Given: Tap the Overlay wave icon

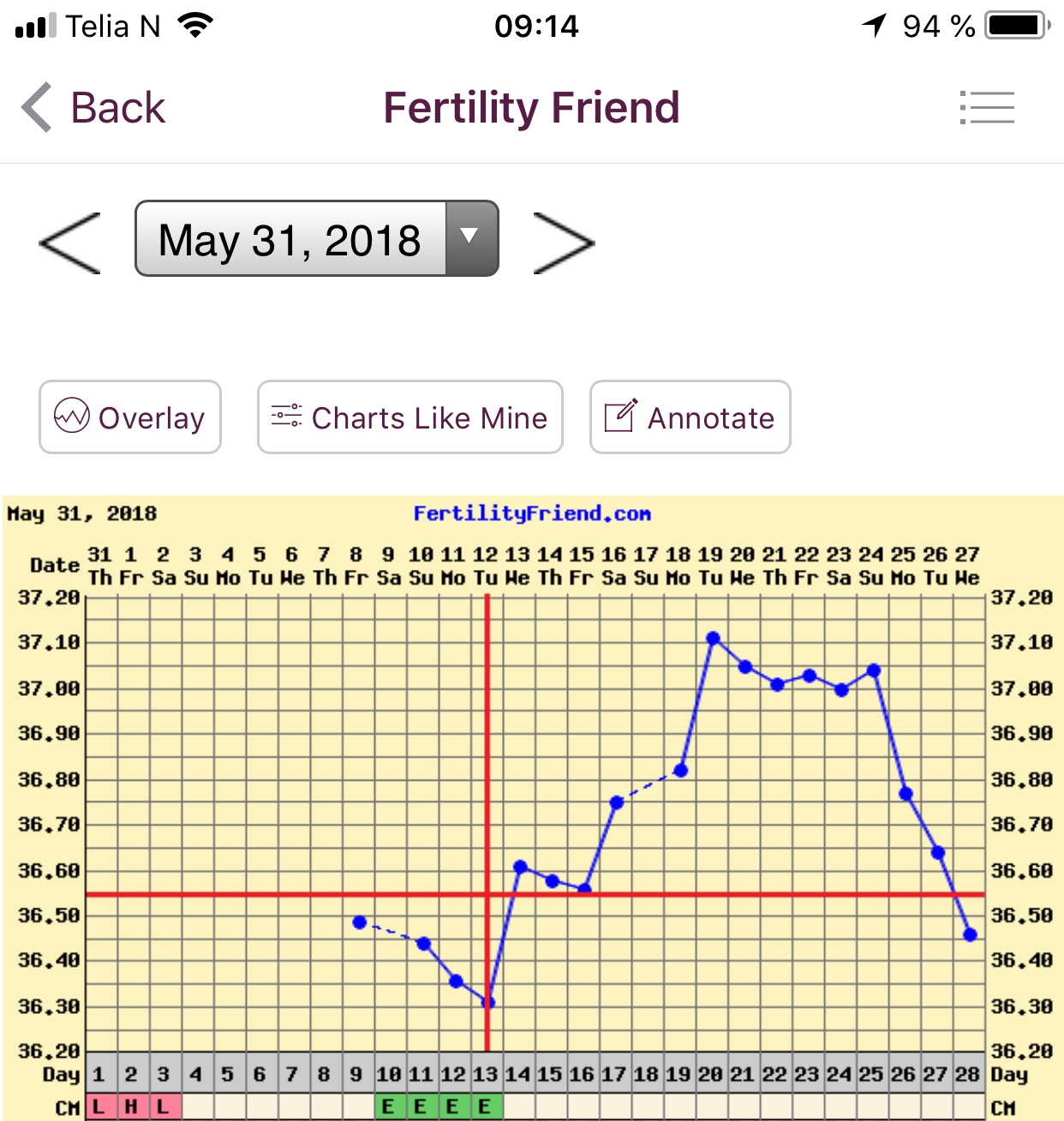Looking at the screenshot, I should (72, 417).
